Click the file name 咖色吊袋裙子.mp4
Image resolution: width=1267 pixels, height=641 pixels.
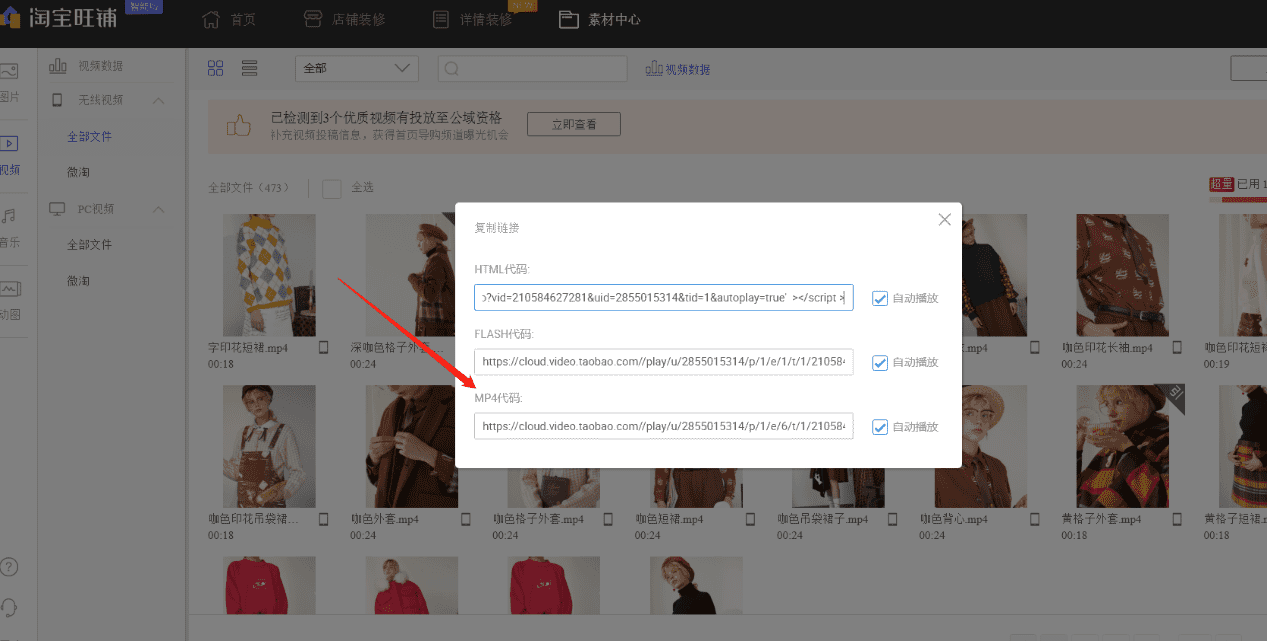pos(824,520)
